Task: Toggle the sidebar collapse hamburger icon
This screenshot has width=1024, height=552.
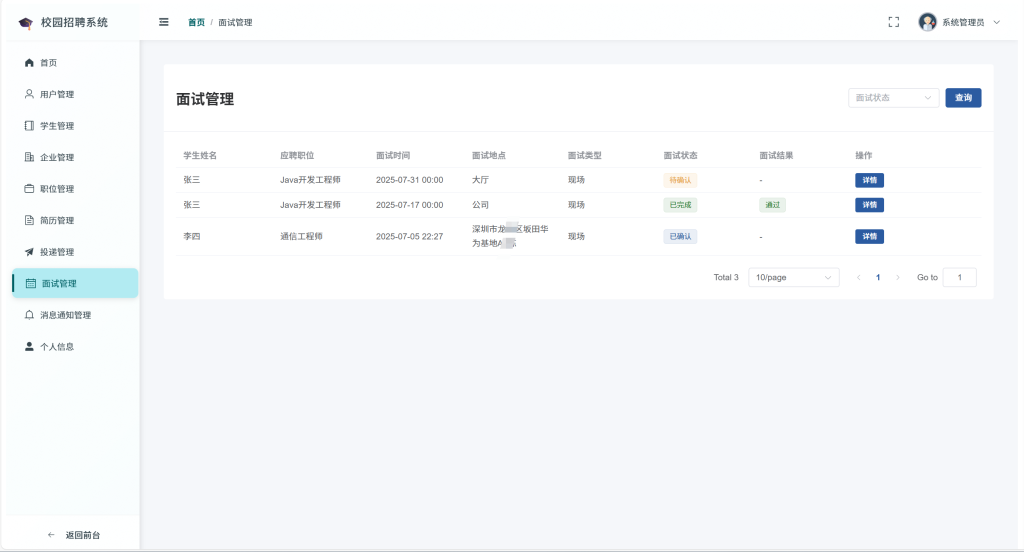Action: click(164, 22)
